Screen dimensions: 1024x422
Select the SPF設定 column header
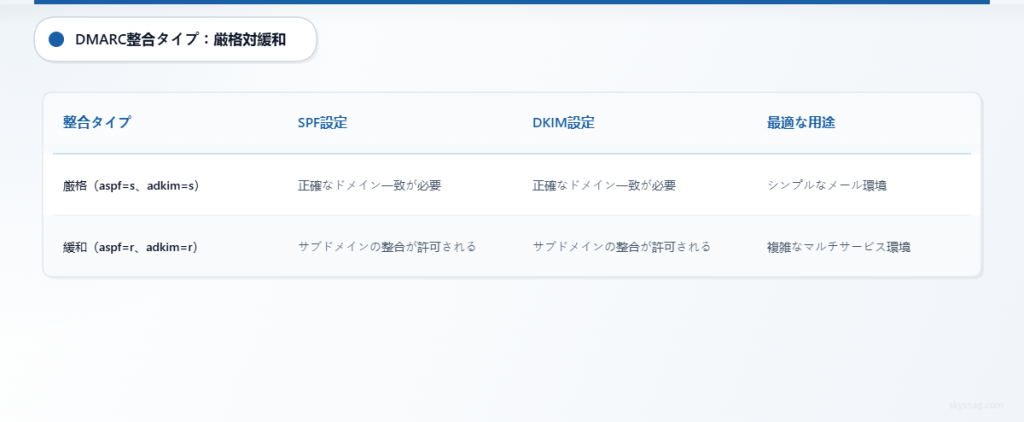[322, 123]
